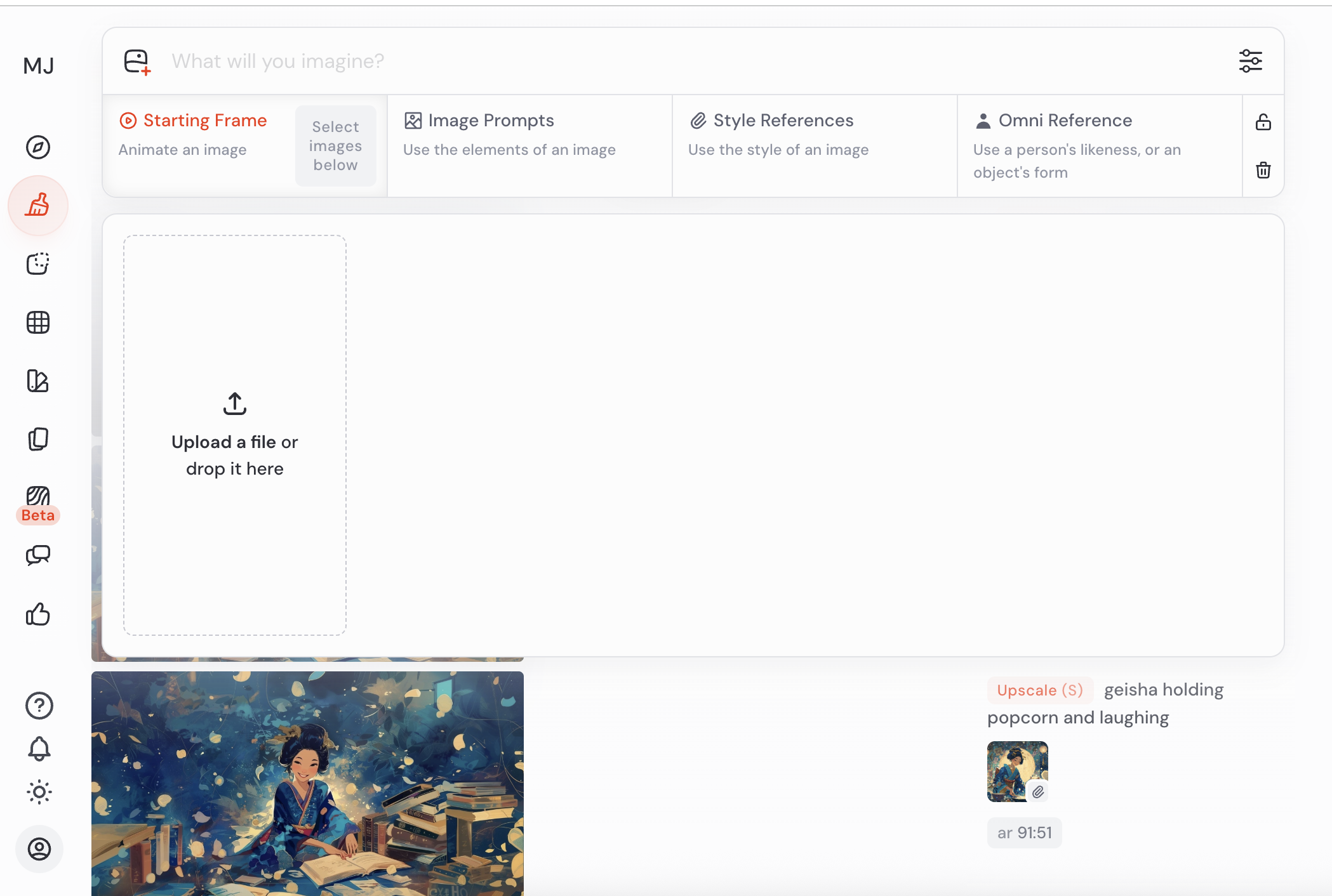This screenshot has height=896, width=1332.
Task: Open the Edit sticker icon in sidebar
Action: pos(38,263)
